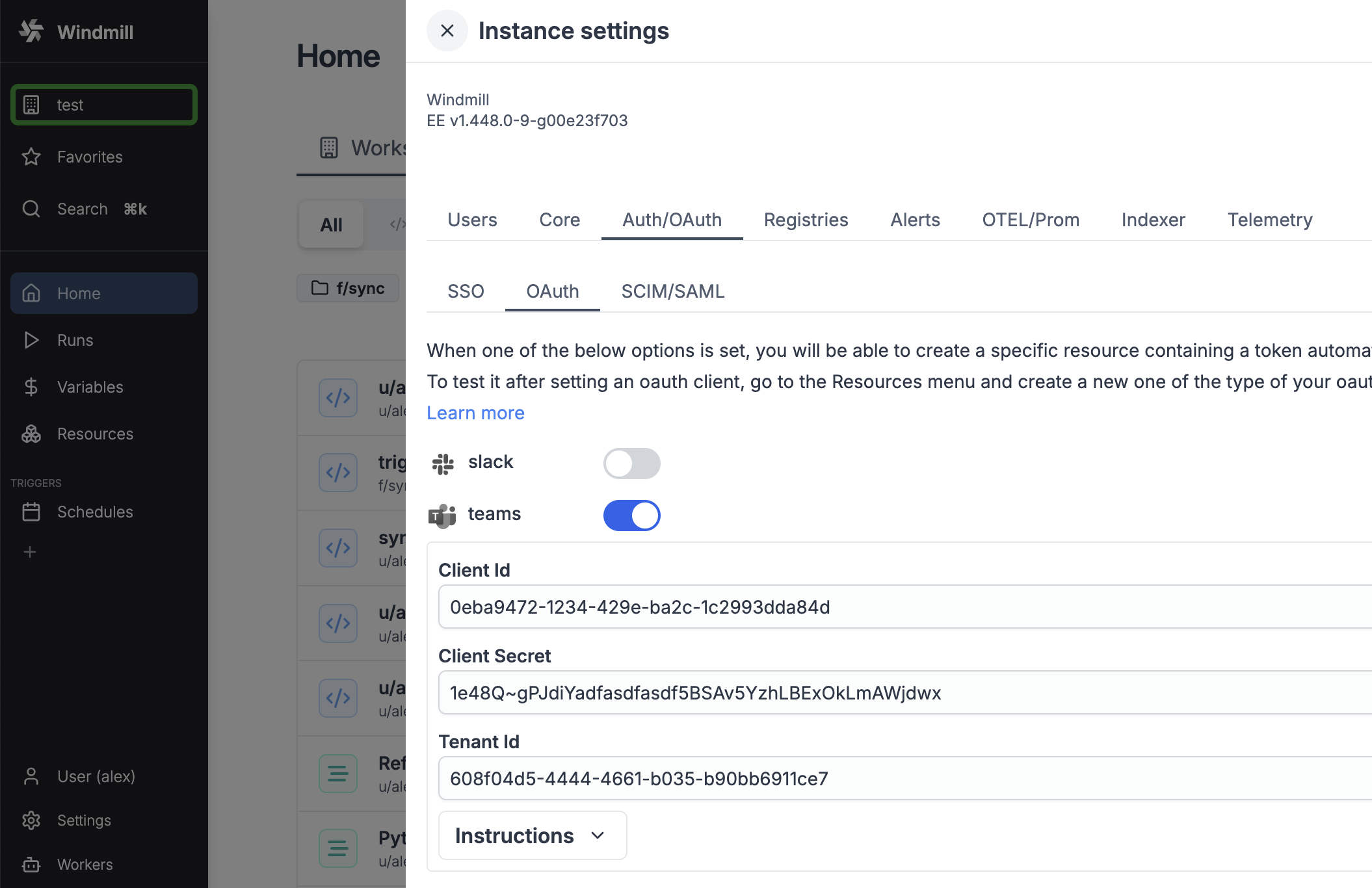Click the Windmill logo

[x=78, y=31]
